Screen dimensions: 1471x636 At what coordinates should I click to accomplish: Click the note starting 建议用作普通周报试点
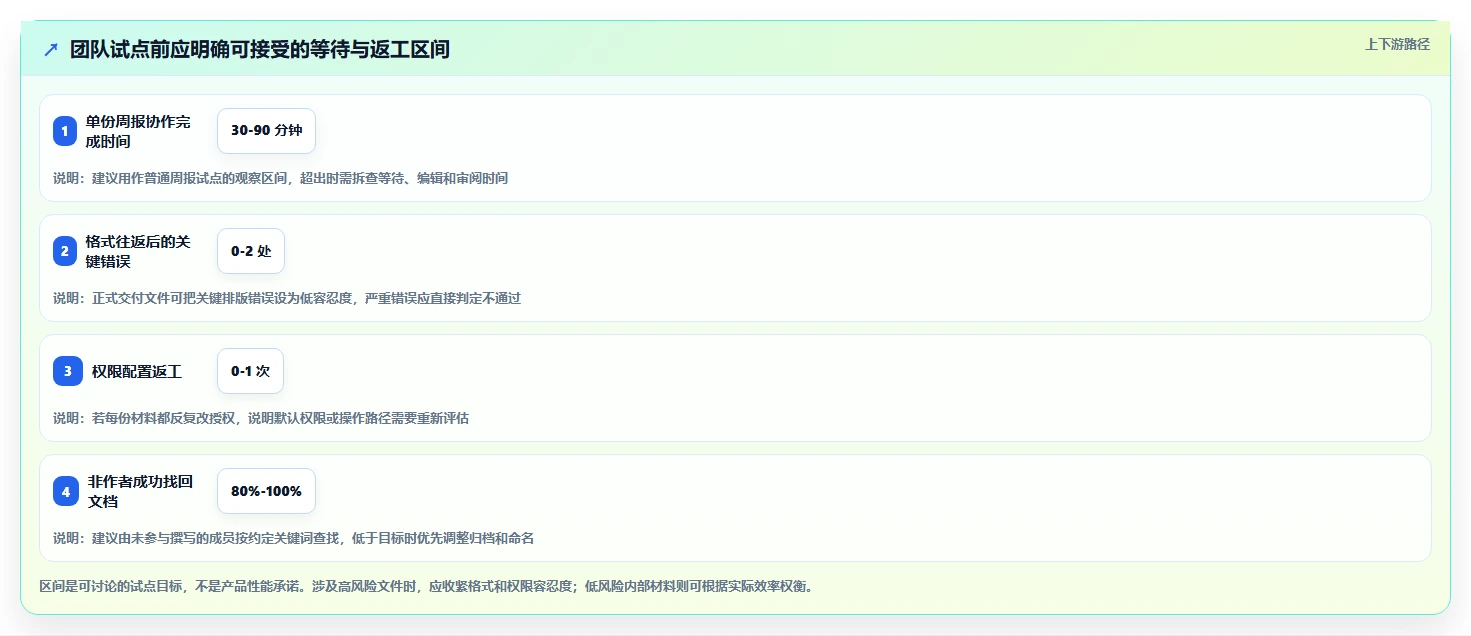click(280, 178)
